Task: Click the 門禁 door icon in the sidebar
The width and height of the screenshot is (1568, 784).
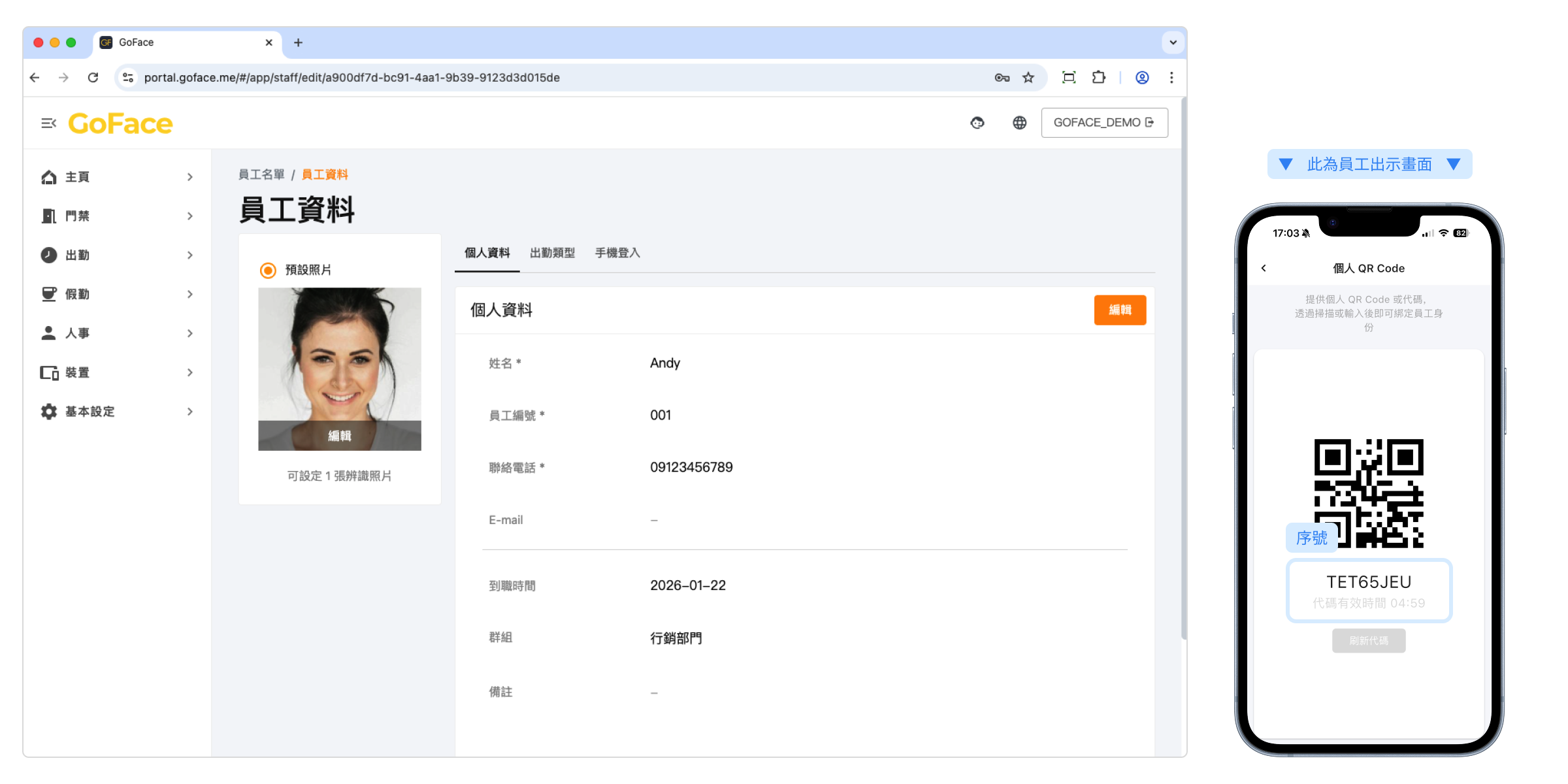Action: (49, 216)
